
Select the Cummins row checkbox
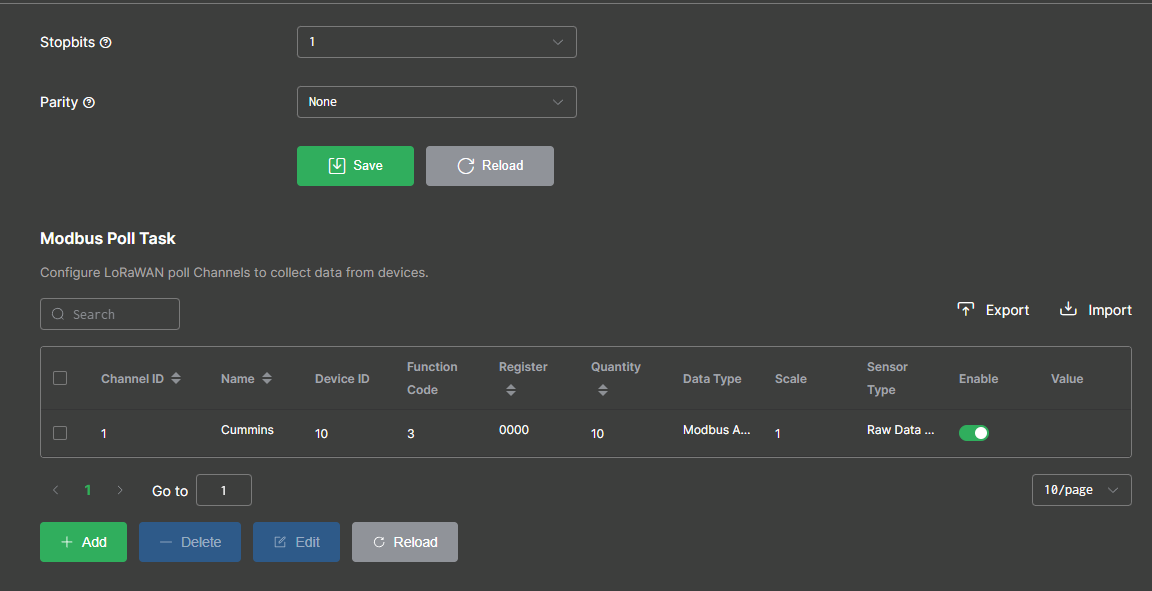tap(60, 433)
